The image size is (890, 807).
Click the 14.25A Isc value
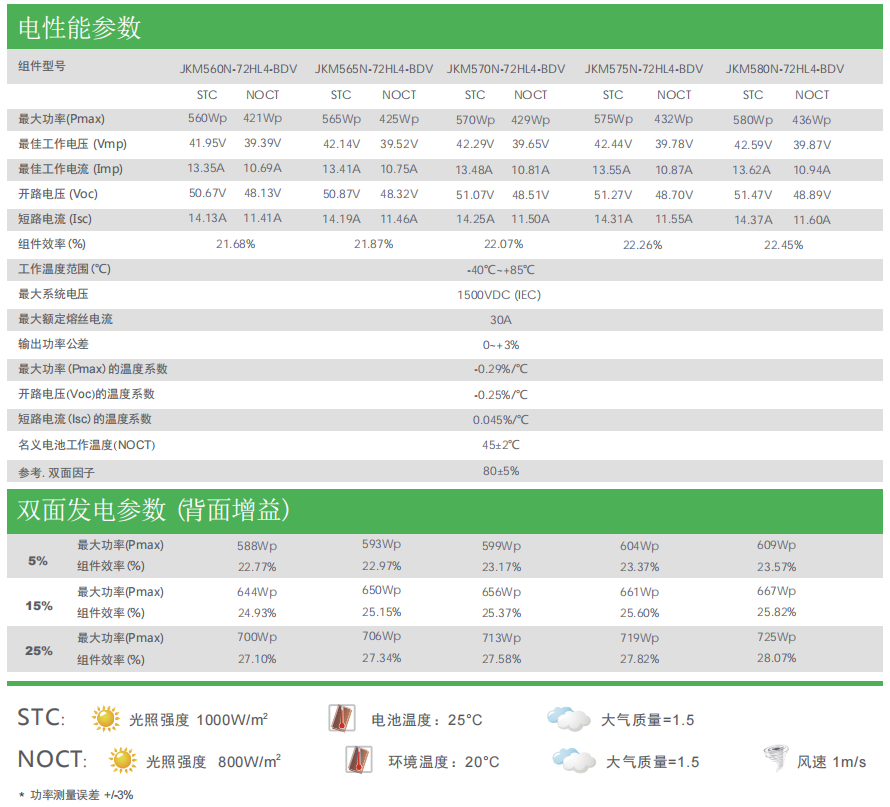(475, 219)
